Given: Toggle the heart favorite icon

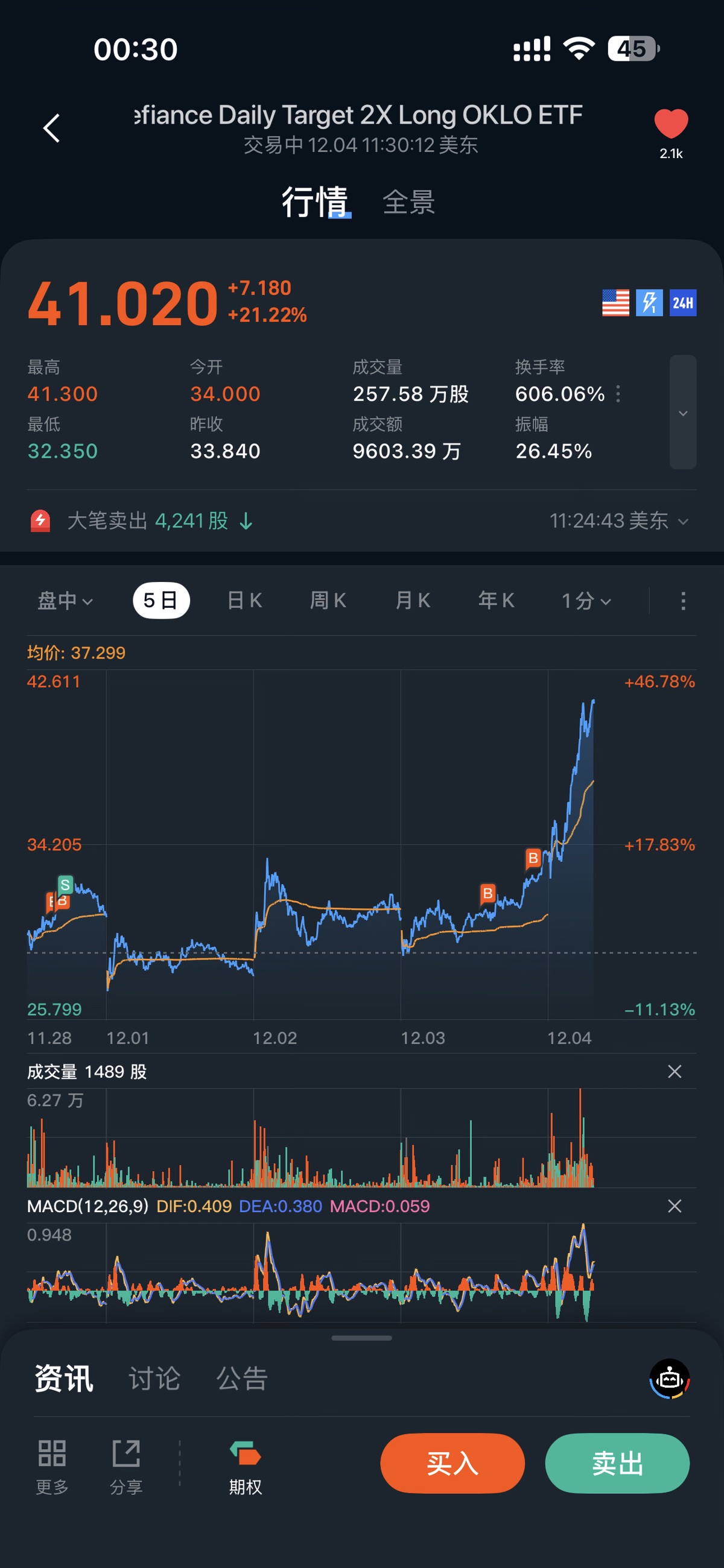Looking at the screenshot, I should pos(671,124).
